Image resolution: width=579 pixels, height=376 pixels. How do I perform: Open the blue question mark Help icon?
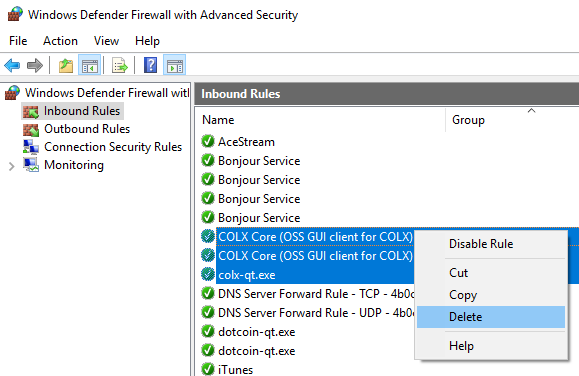150,65
